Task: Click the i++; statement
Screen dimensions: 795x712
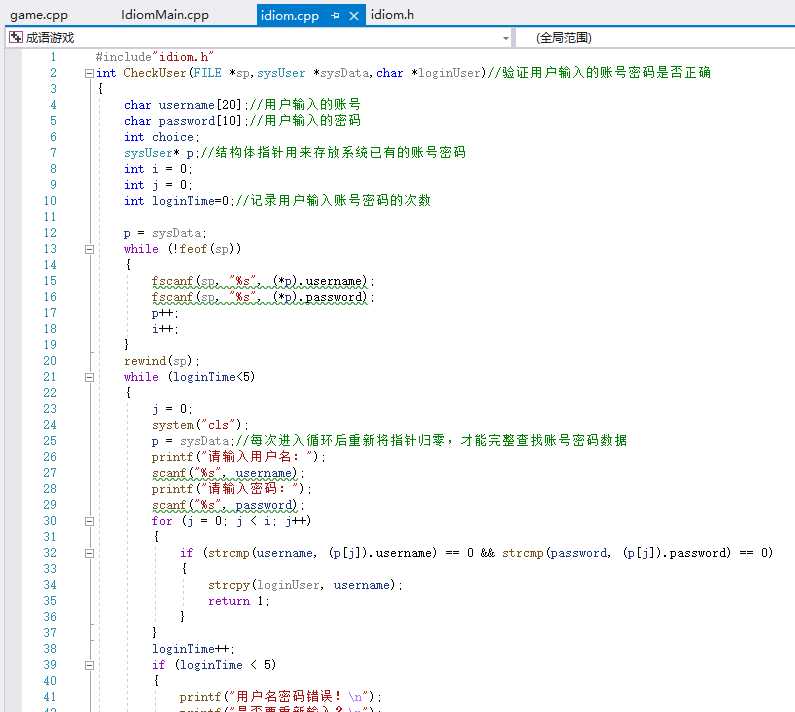Action: tap(165, 329)
